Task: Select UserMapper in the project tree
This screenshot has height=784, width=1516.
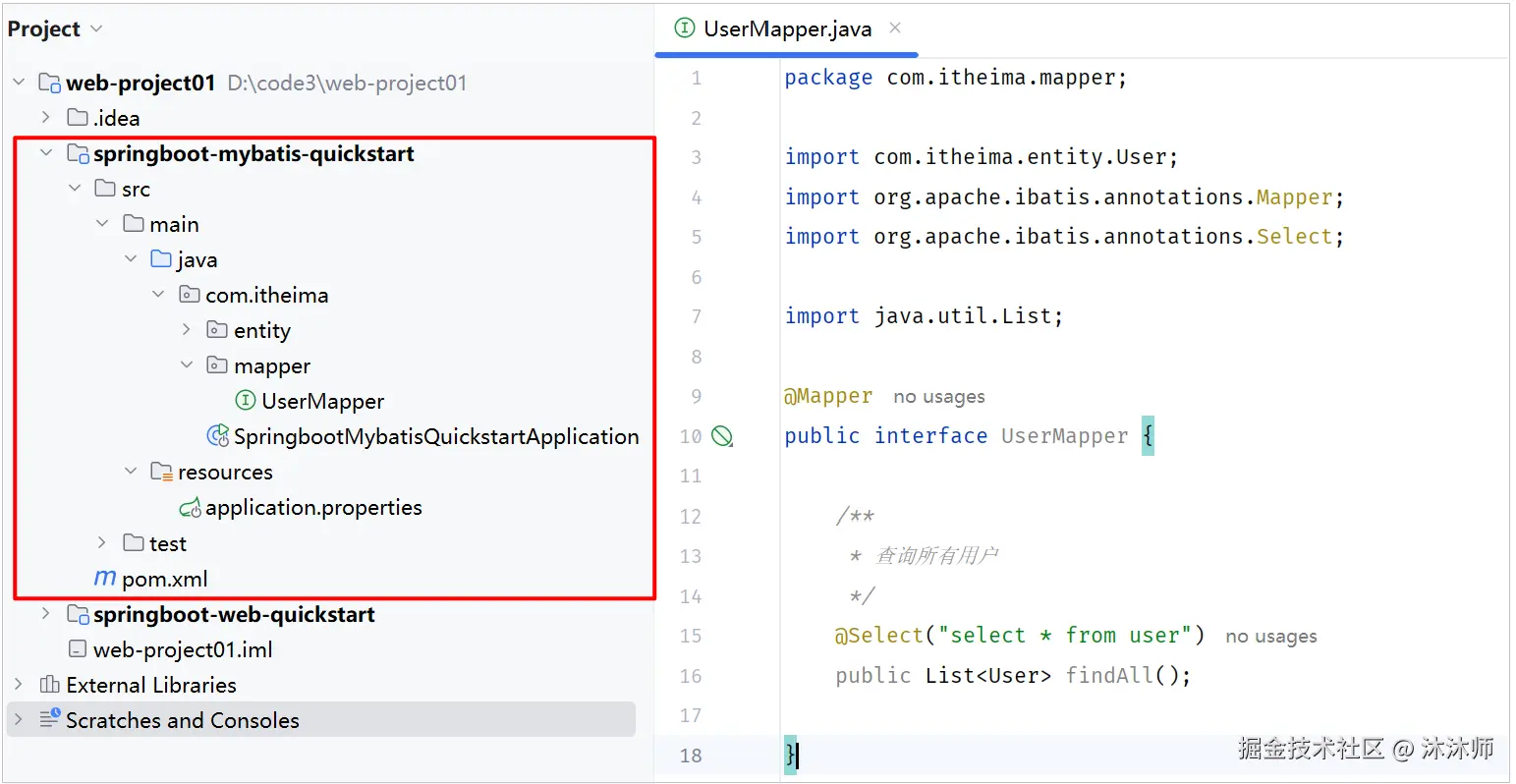Action: tap(322, 402)
